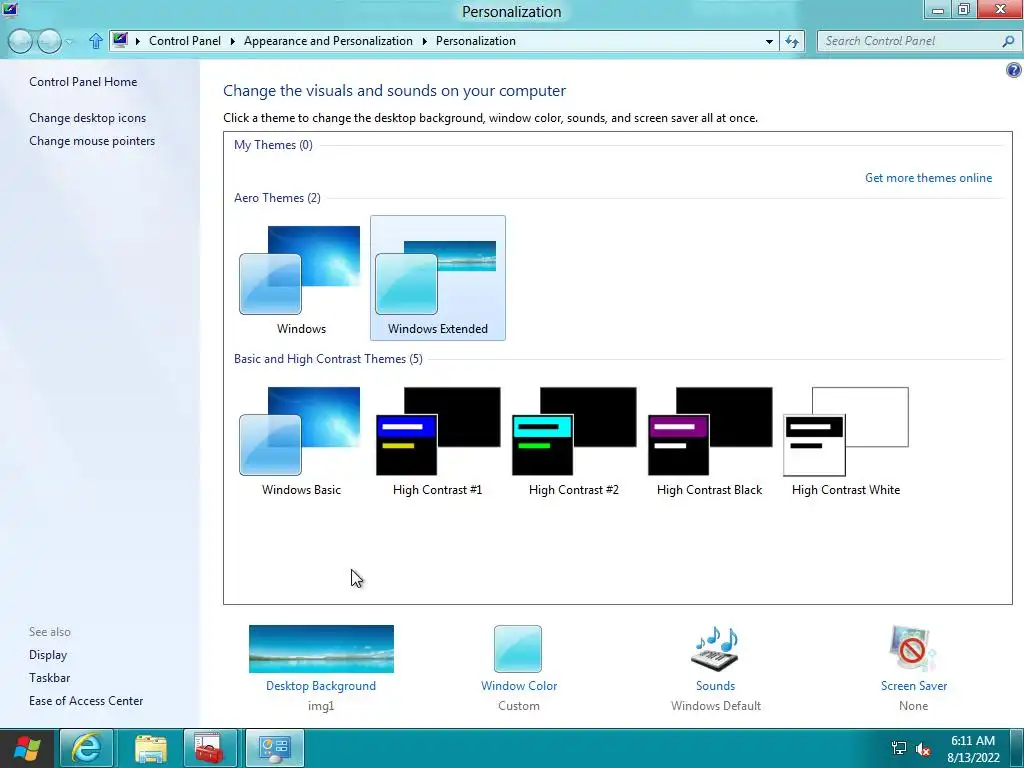
Task: Open the Start button
Action: [x=27, y=748]
